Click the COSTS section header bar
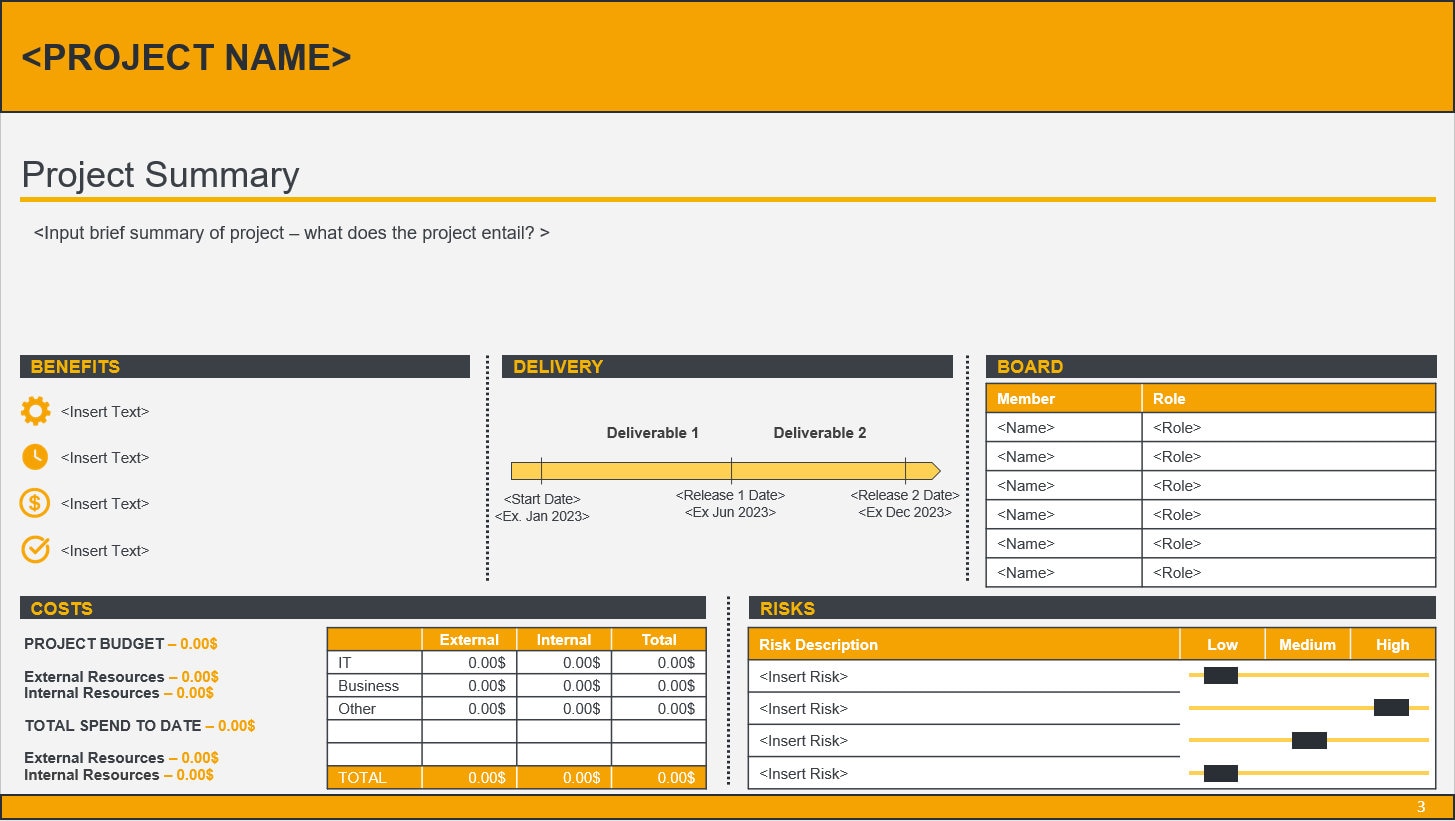Viewport: 1455px width, 821px height. coord(363,608)
